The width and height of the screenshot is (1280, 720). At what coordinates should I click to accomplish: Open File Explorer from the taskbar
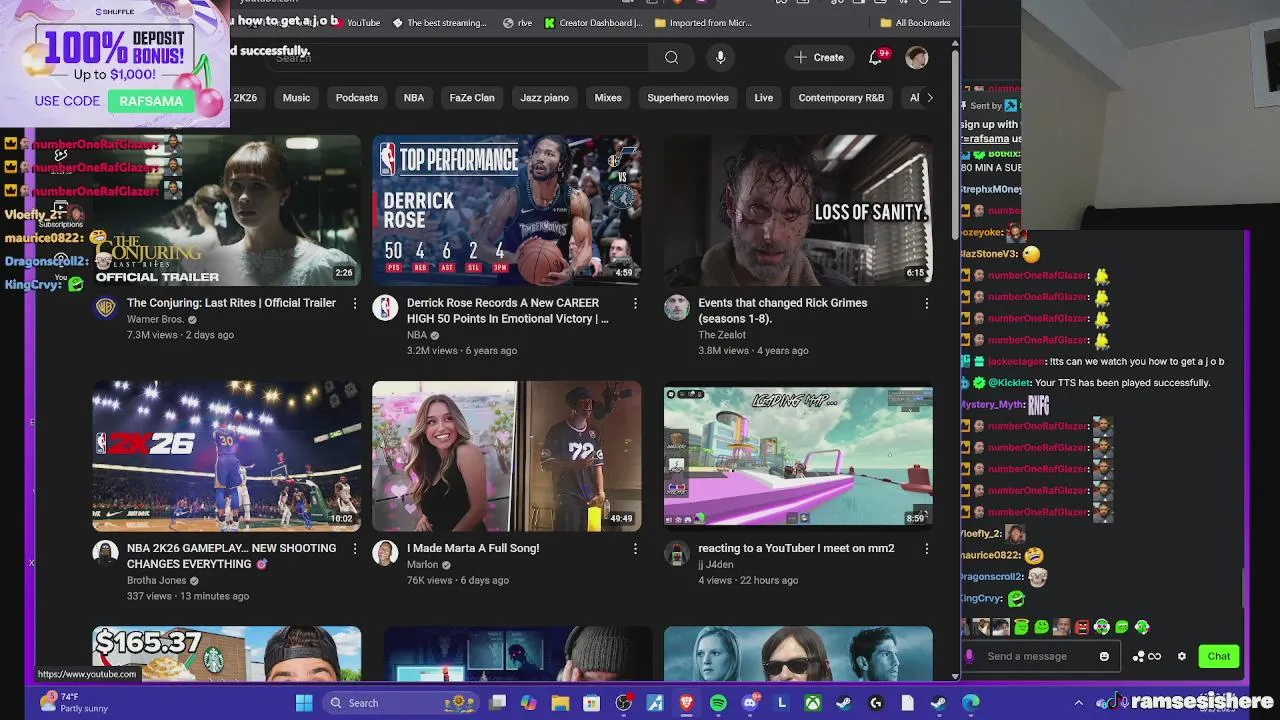pyautogui.click(x=560, y=703)
